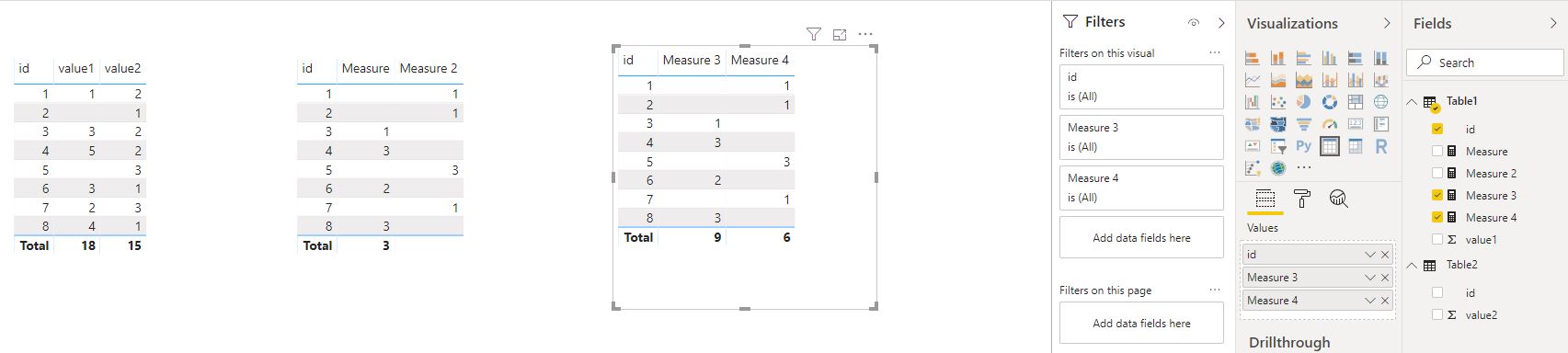The height and width of the screenshot is (353, 1568).
Task: Select the KPI visual
Action: point(1253,146)
